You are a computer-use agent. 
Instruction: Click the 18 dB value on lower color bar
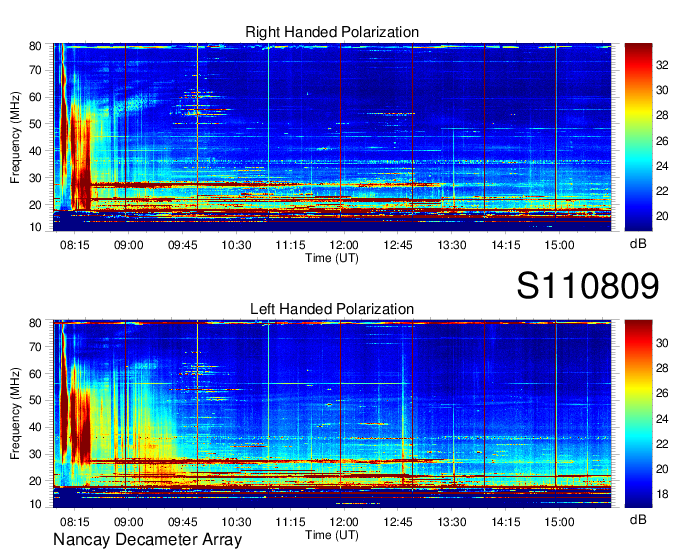(x=662, y=494)
